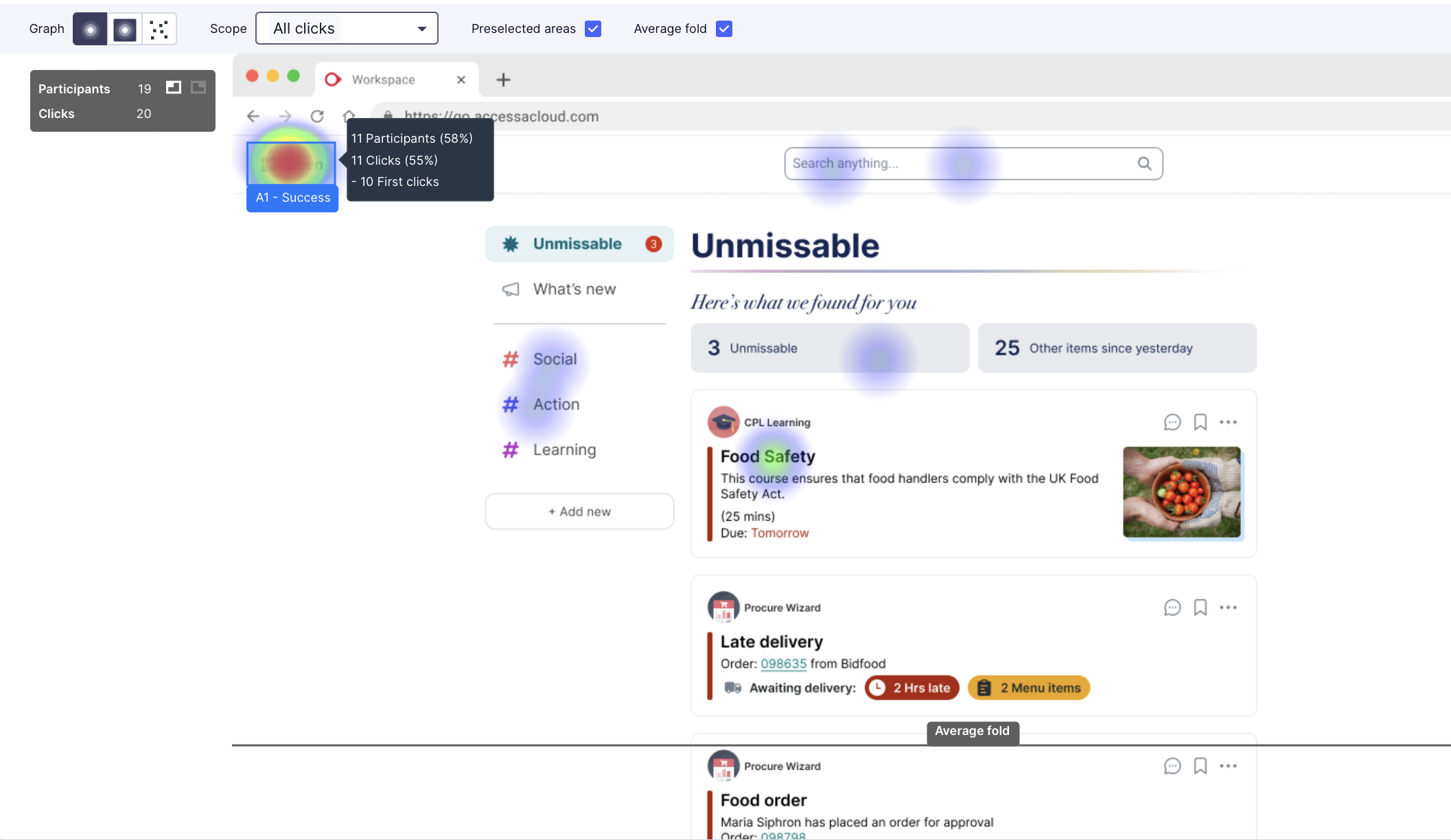Toggle the Average fold checkbox
Viewport: 1451px width, 840px height.
(x=723, y=29)
